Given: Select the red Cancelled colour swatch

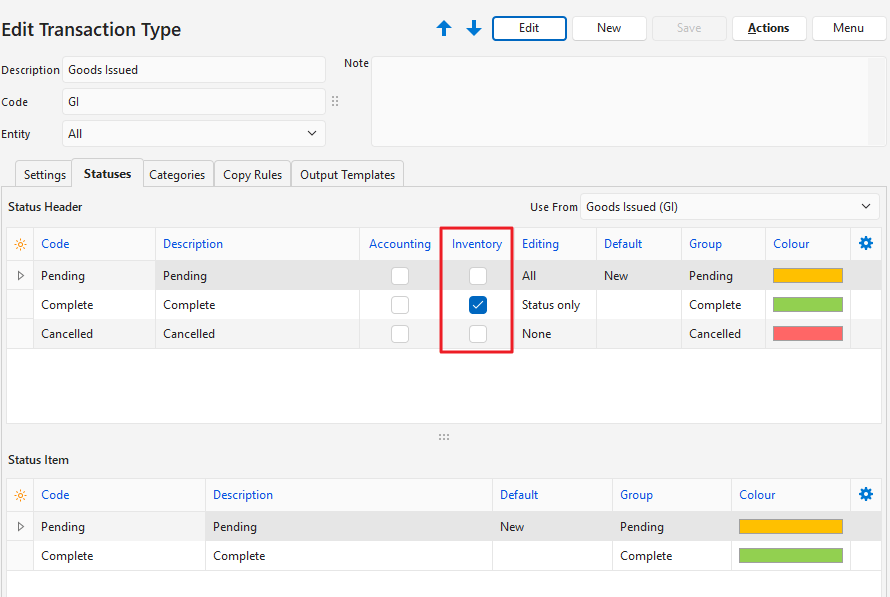Looking at the screenshot, I should tap(807, 334).
